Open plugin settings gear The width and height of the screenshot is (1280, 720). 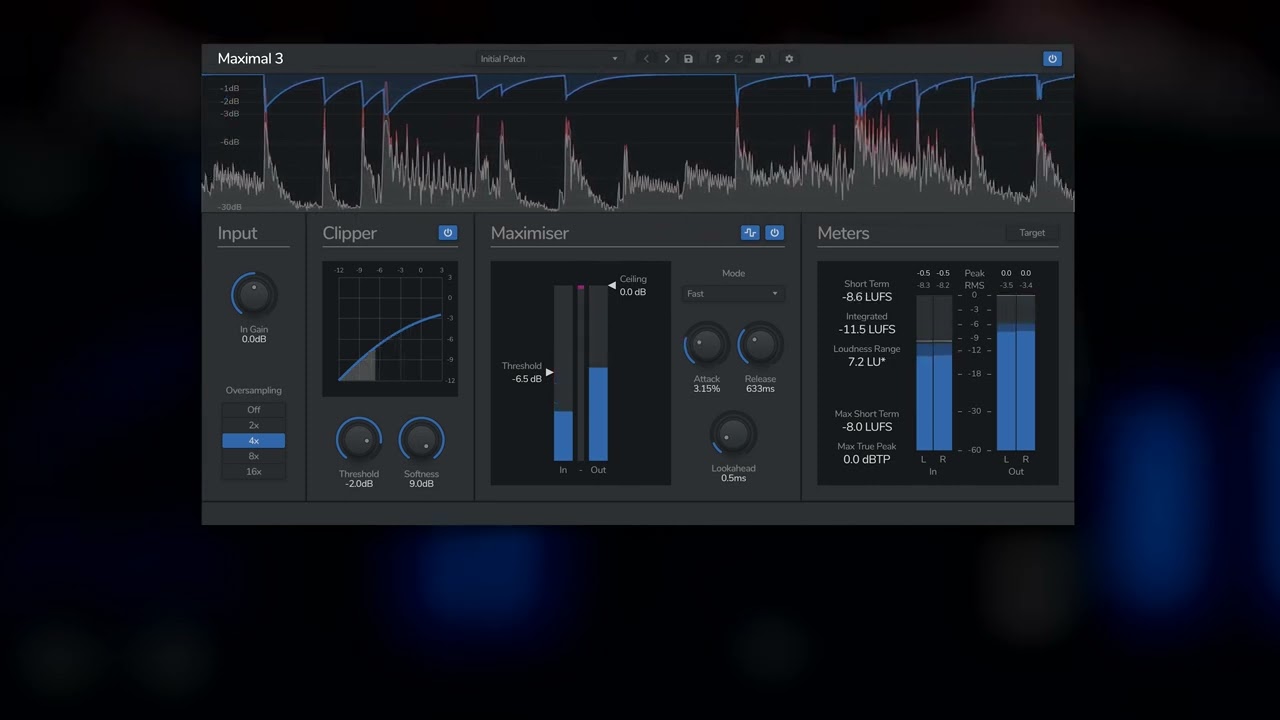[x=789, y=59]
